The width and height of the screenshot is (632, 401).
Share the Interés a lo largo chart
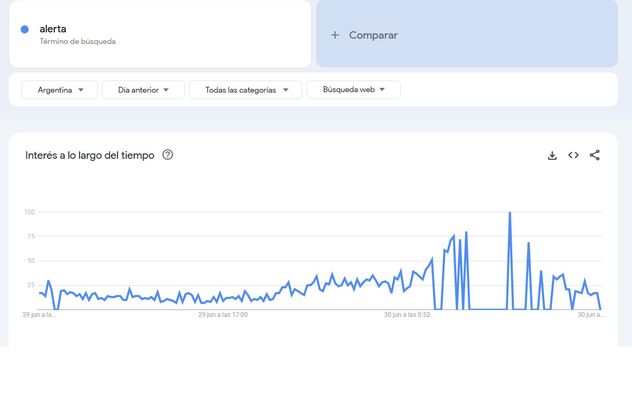tap(595, 155)
